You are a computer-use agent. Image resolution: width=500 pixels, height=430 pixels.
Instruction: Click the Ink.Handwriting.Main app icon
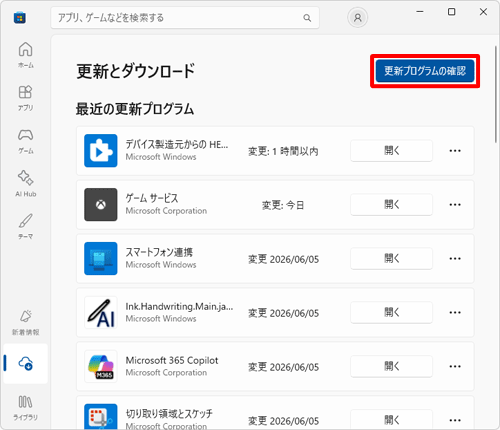point(101,313)
